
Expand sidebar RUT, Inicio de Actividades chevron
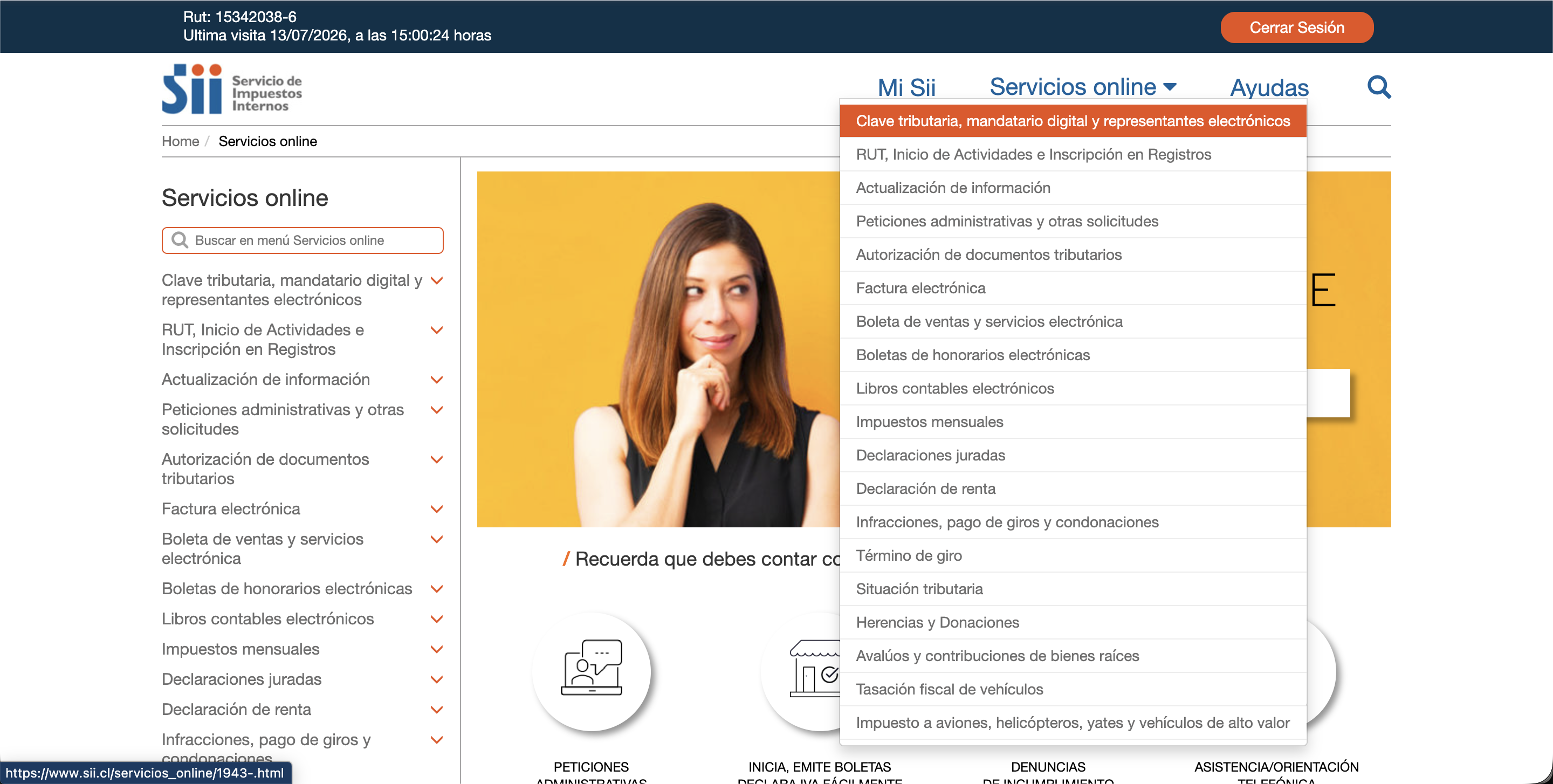pos(437,330)
